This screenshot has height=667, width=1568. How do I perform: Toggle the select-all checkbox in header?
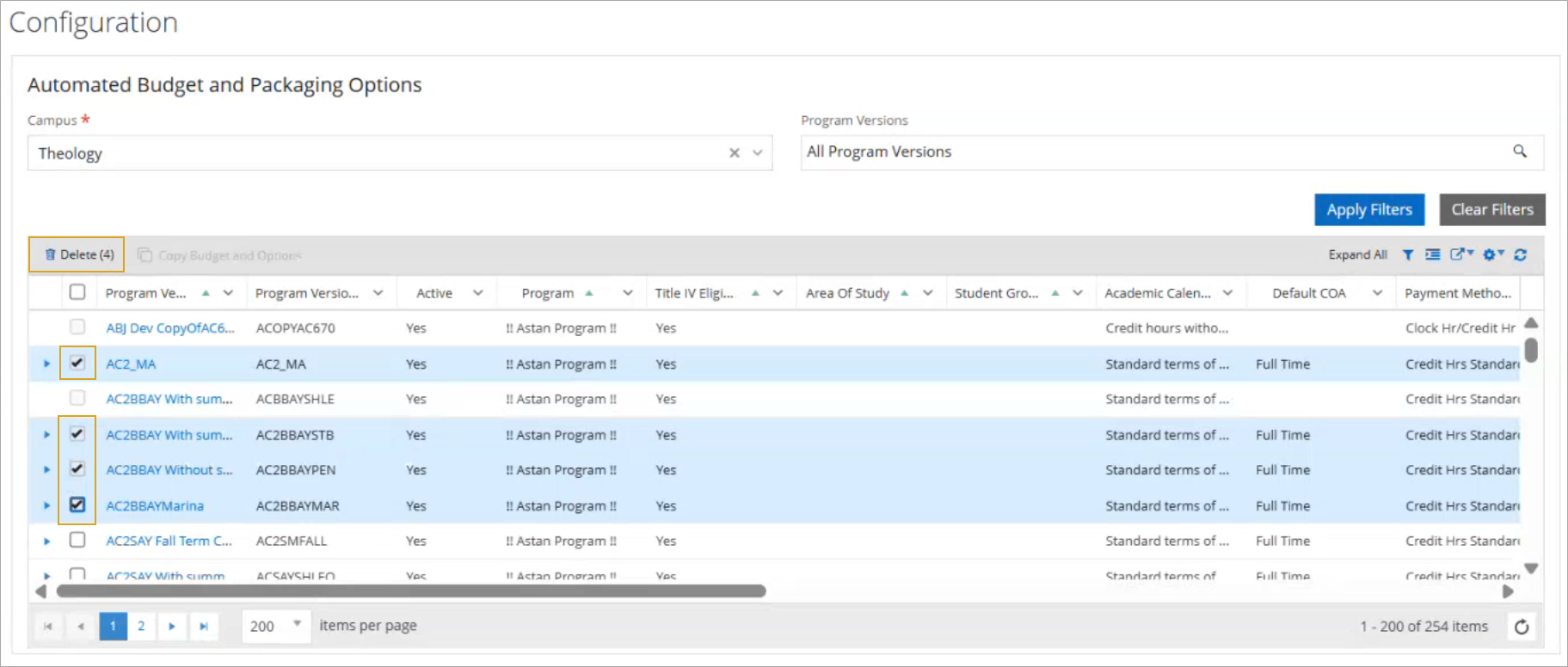(x=77, y=292)
